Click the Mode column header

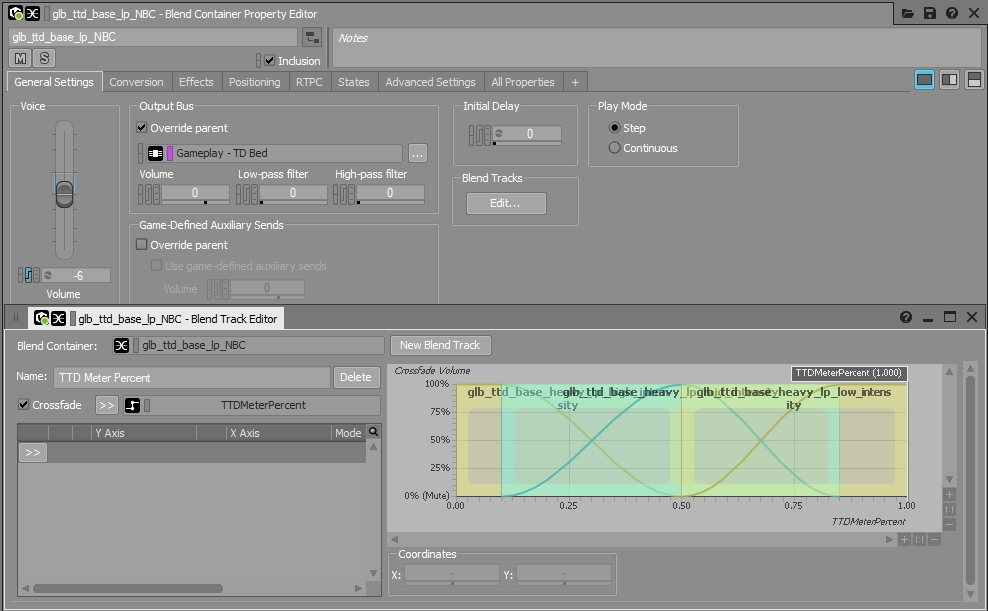pyautogui.click(x=348, y=433)
